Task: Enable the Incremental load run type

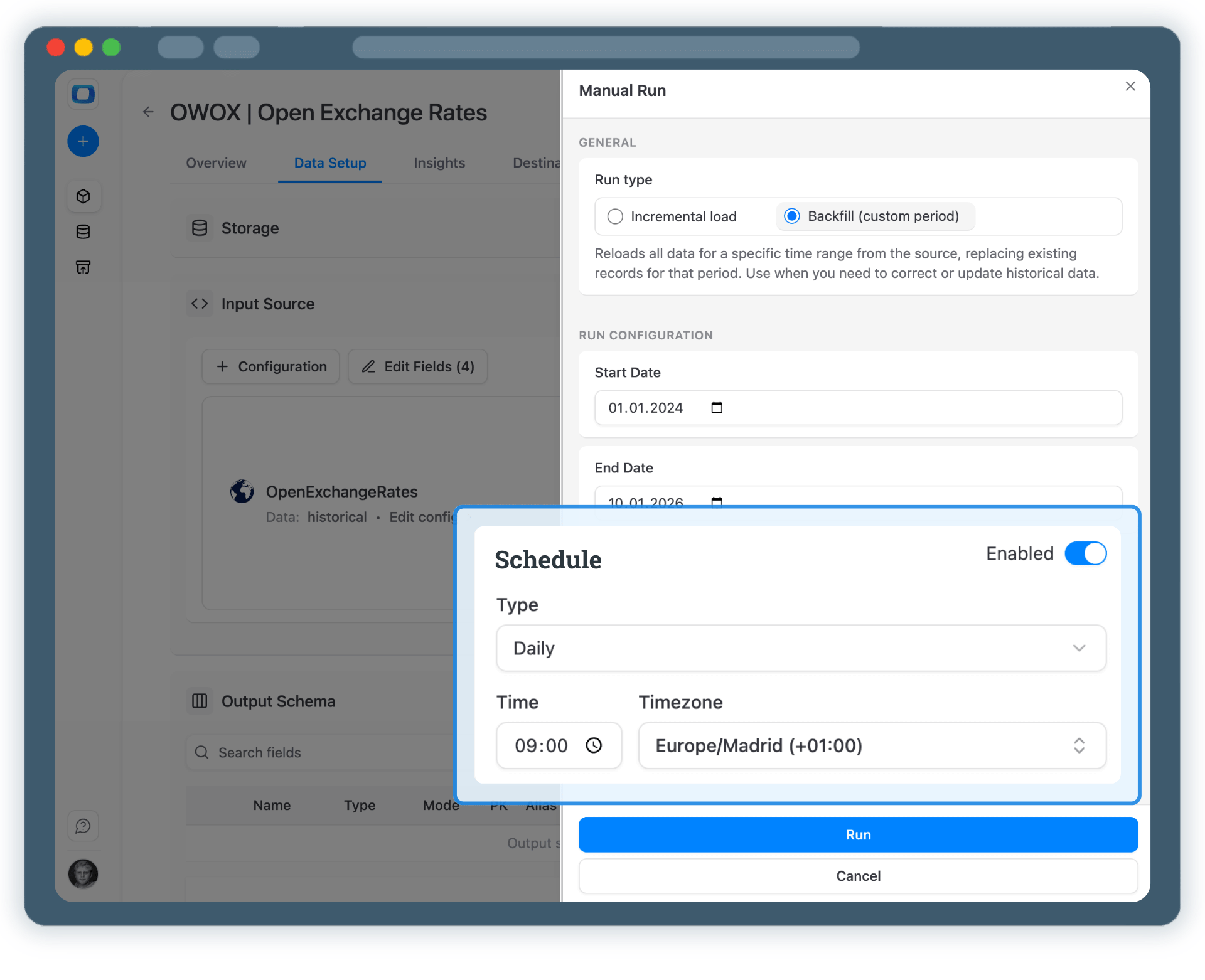Action: (615, 216)
